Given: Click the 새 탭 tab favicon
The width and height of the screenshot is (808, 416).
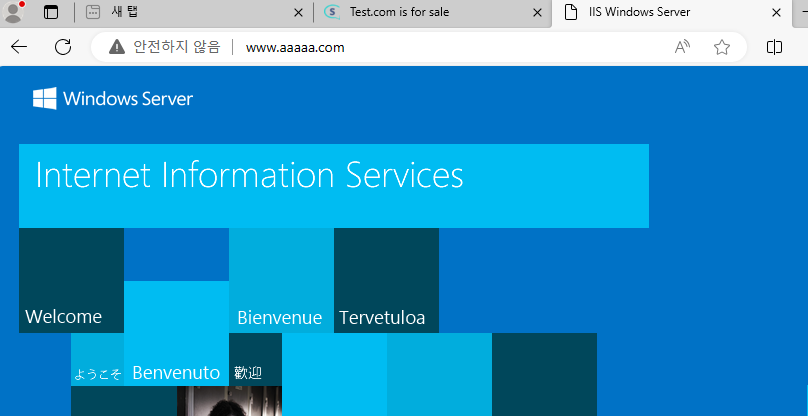Looking at the screenshot, I should point(93,12).
